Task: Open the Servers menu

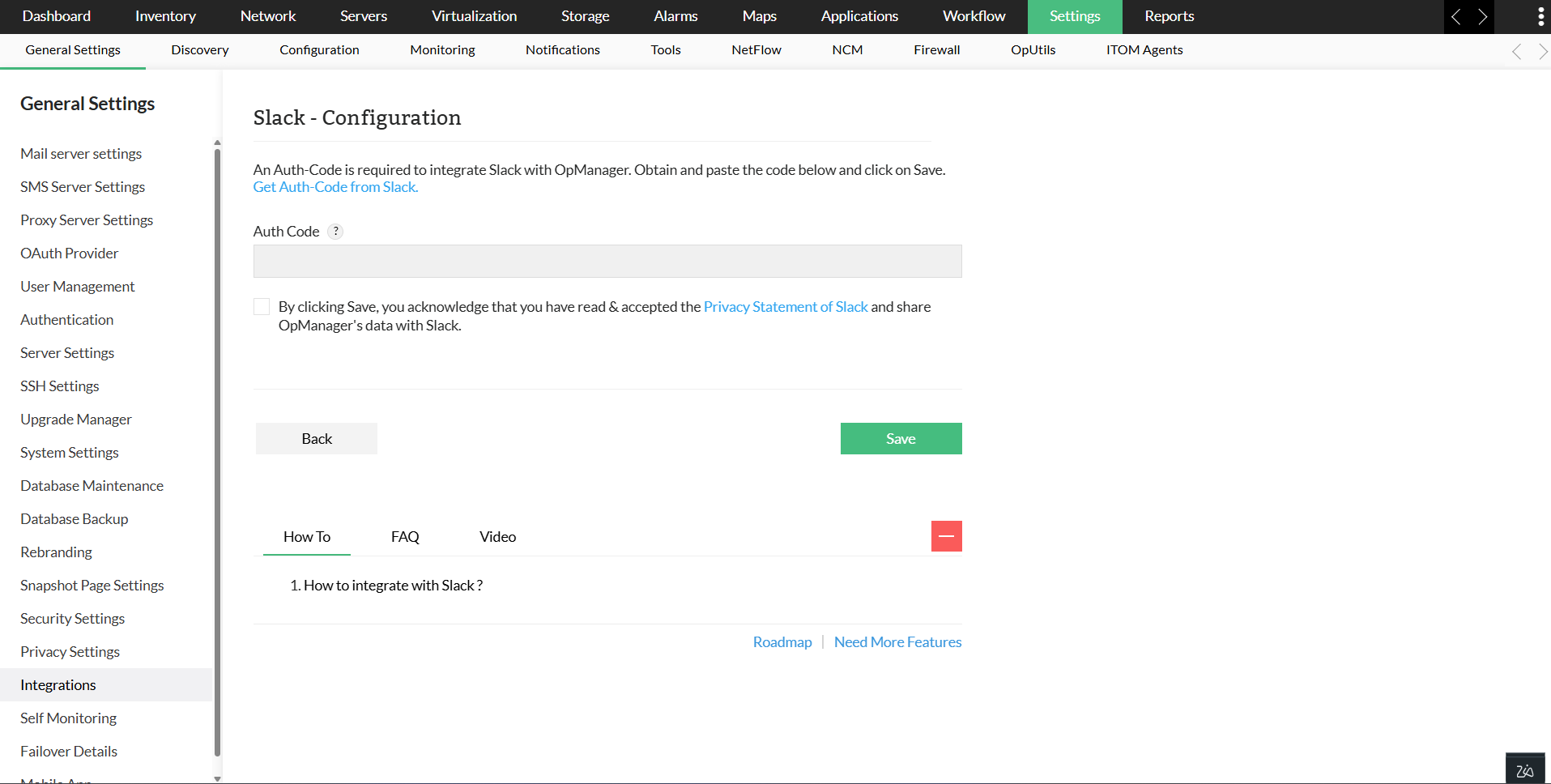Action: coord(364,16)
